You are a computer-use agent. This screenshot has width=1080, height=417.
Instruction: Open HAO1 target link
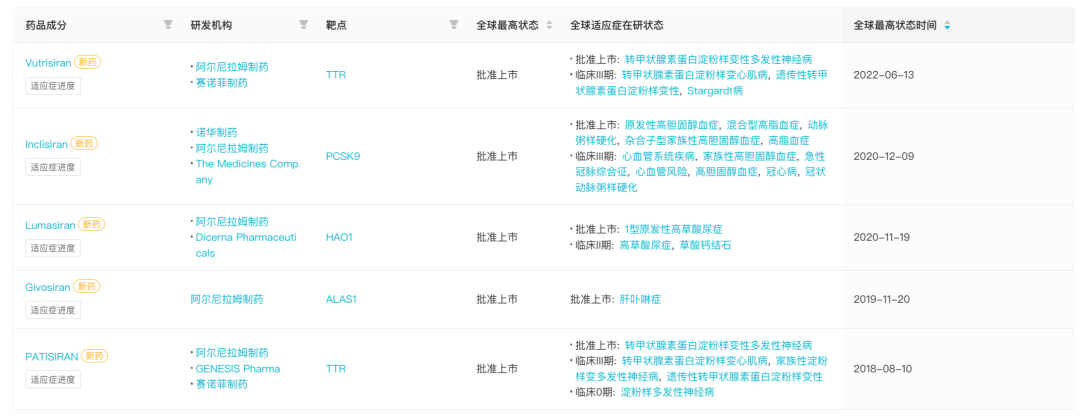click(x=339, y=237)
